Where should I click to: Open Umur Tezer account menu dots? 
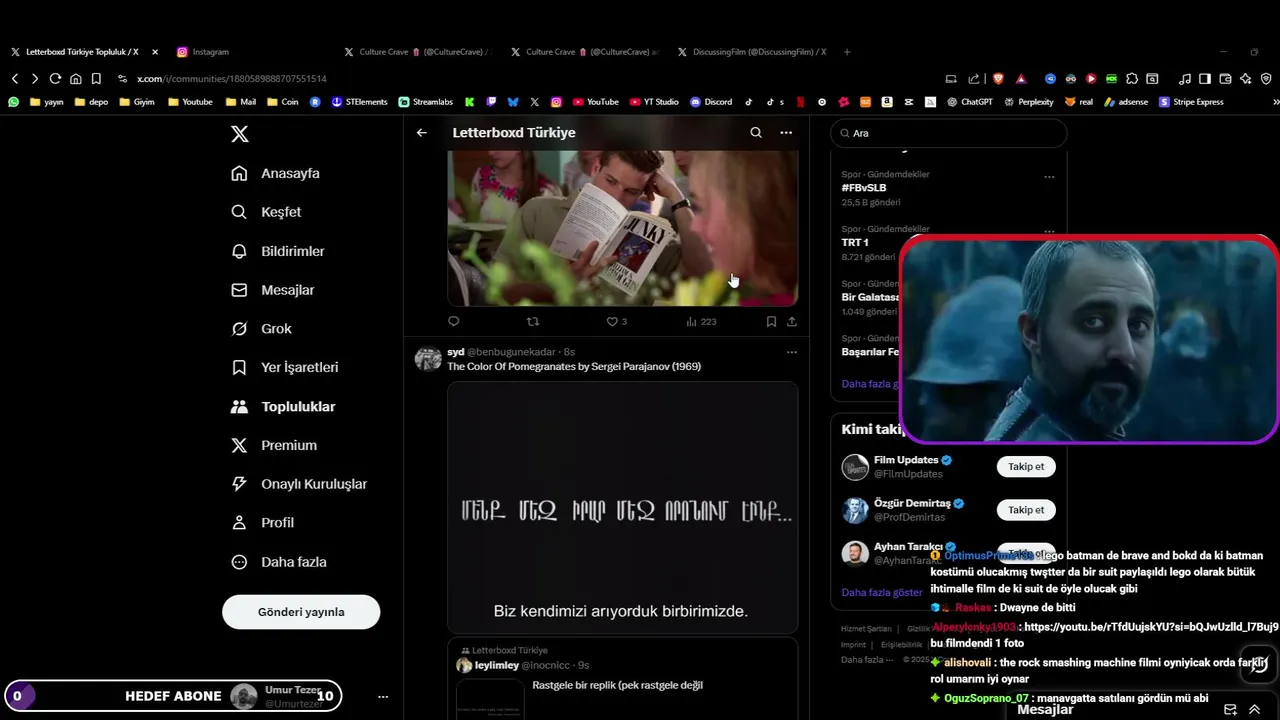(x=383, y=696)
